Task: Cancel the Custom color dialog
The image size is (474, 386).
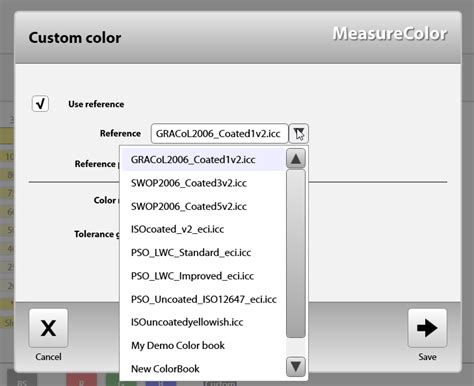Action: (48, 328)
